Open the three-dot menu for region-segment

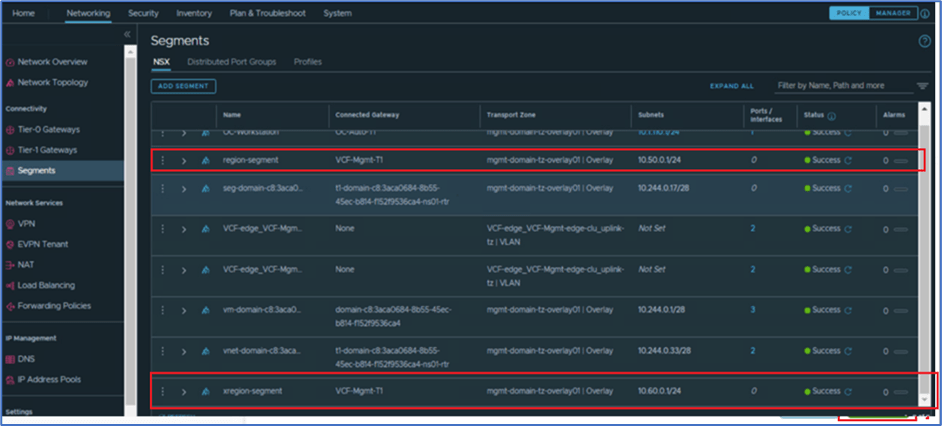pos(163,160)
